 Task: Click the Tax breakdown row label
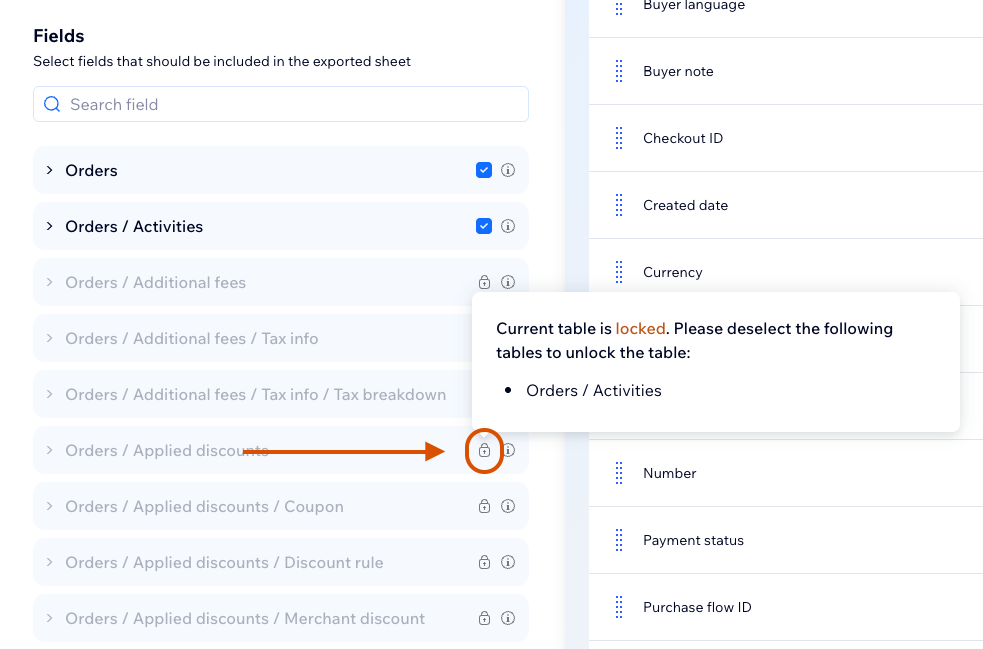(256, 394)
